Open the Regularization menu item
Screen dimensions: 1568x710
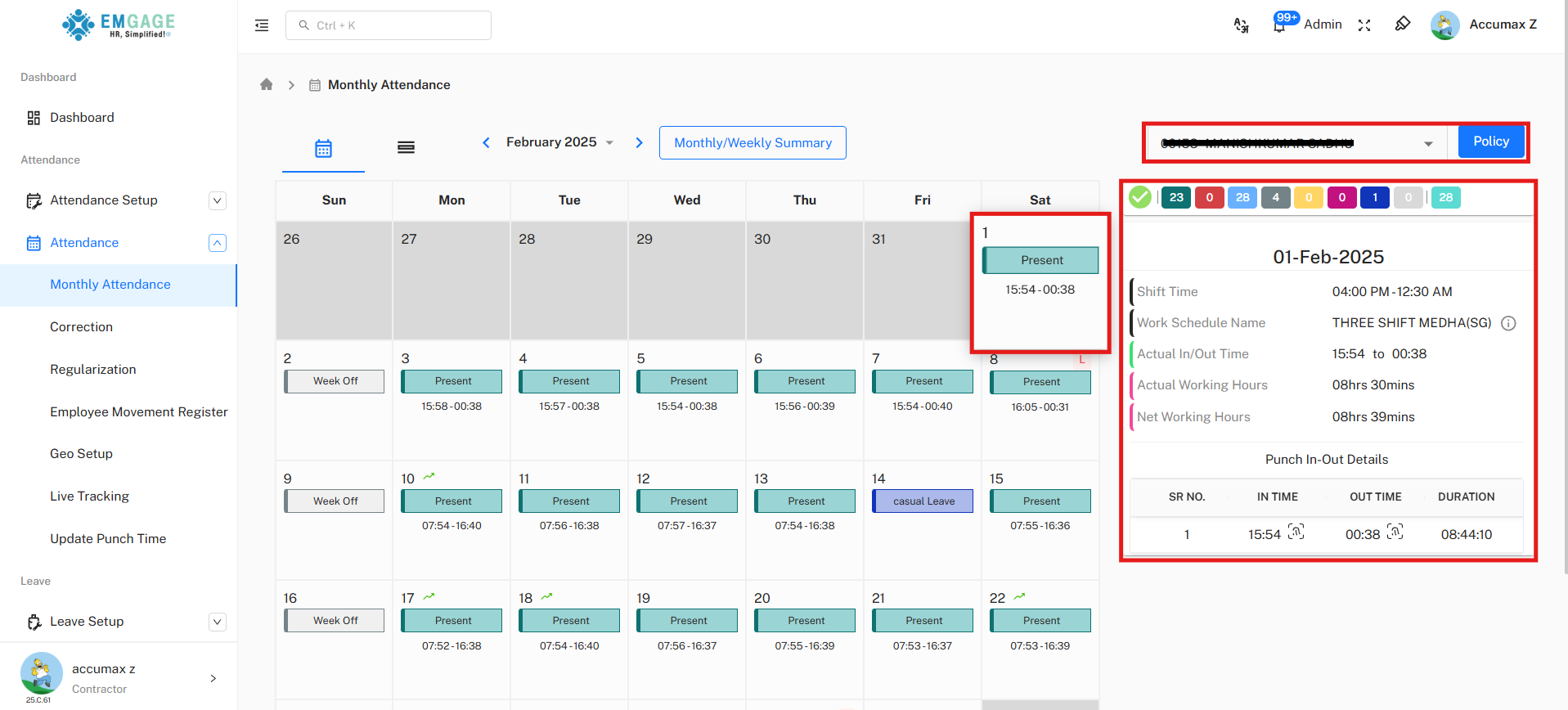point(93,370)
